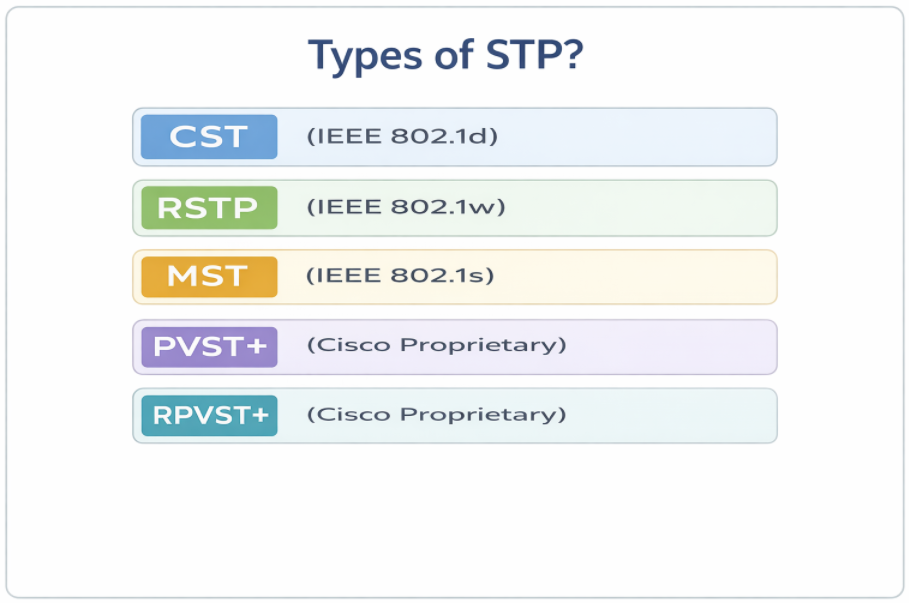Click the blue CST label
Image resolution: width=909 pixels, height=603 pixels.
click(x=209, y=137)
